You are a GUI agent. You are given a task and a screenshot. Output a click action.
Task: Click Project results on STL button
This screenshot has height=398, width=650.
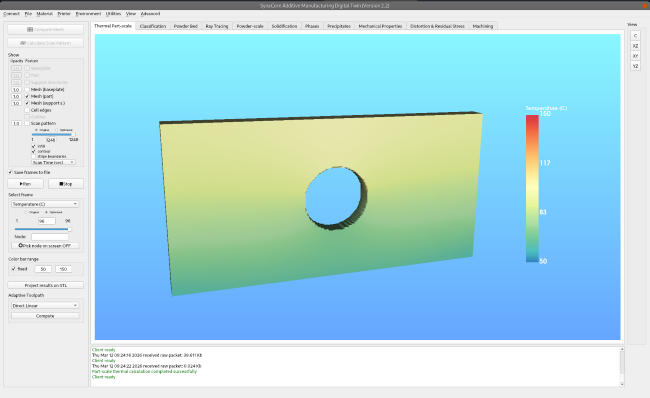coord(46,285)
